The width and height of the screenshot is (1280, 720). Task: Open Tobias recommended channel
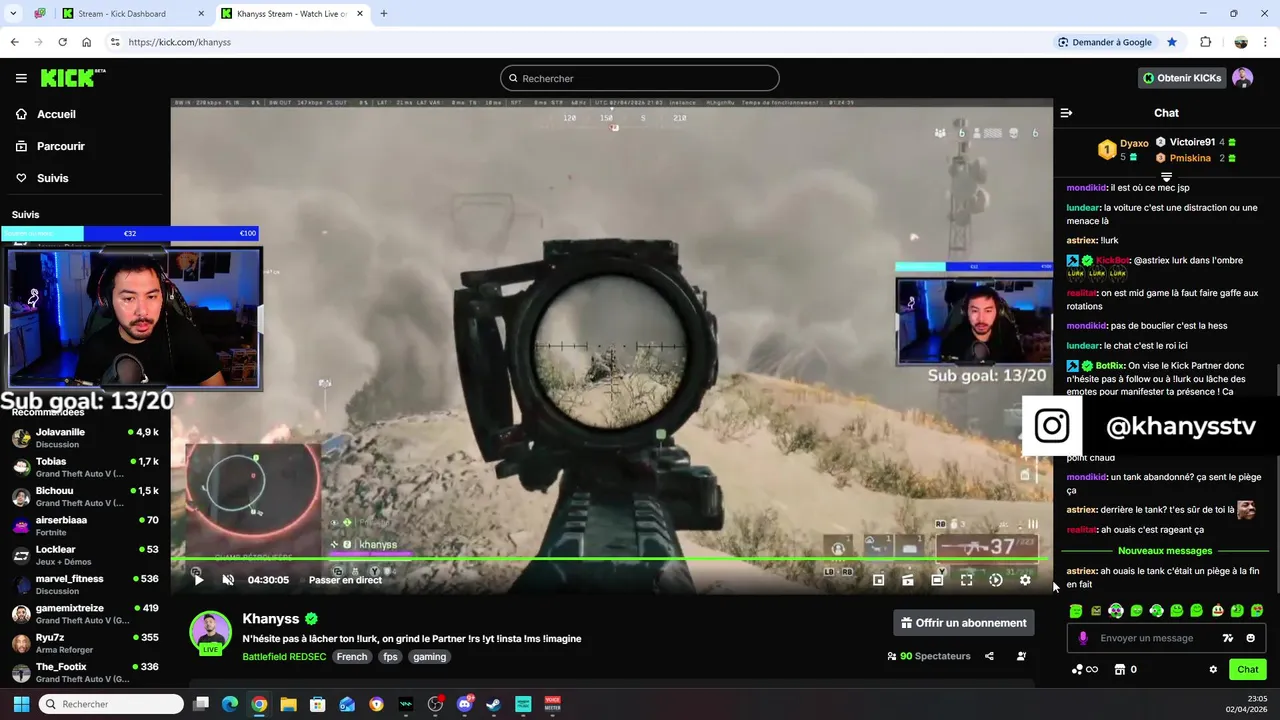coord(85,468)
